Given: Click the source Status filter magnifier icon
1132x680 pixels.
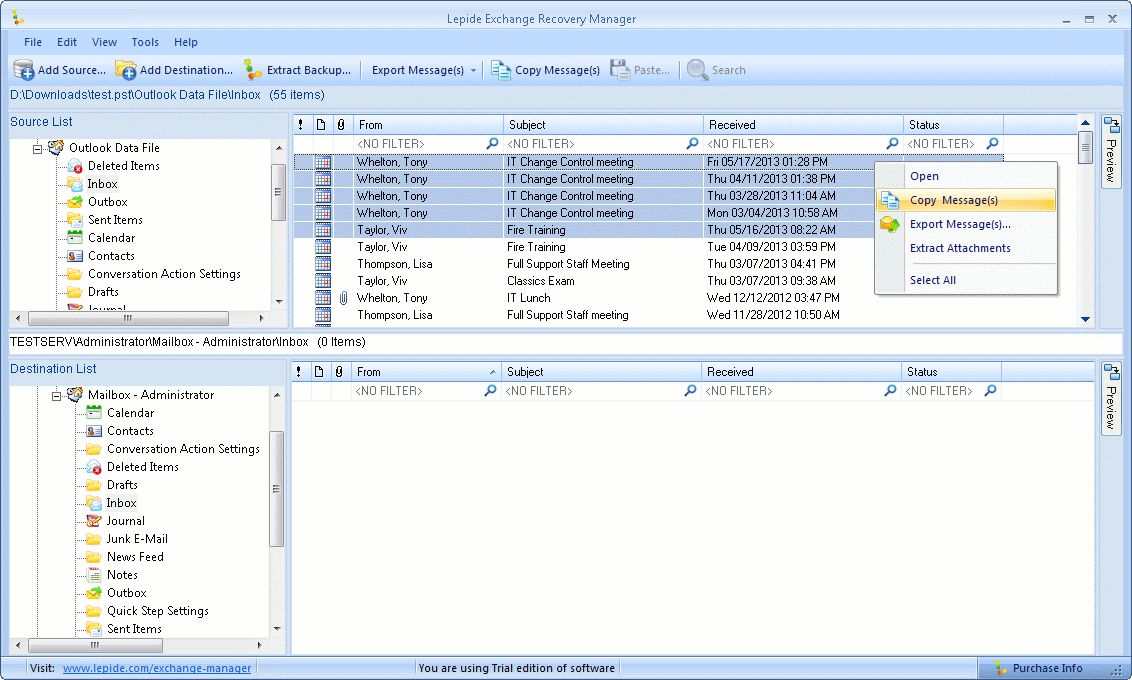Looking at the screenshot, I should 993,144.
